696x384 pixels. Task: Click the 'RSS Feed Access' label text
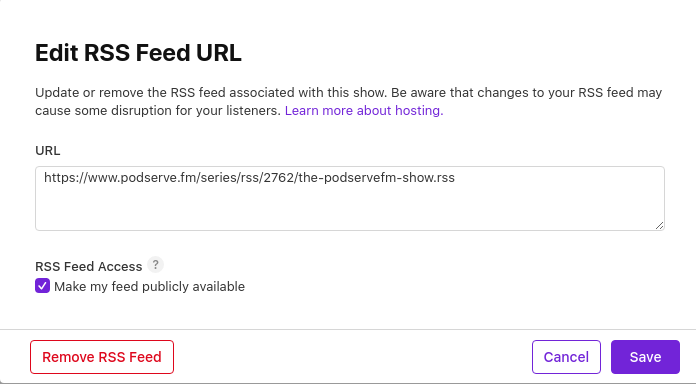point(89,266)
